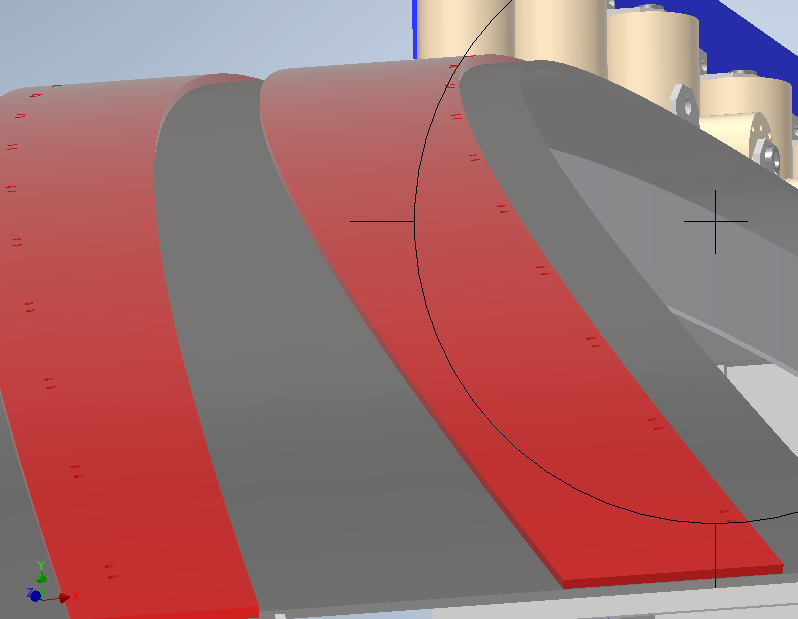798x619 pixels.
Task: Click the red X axis arrow in the triad
Action: click(x=65, y=598)
